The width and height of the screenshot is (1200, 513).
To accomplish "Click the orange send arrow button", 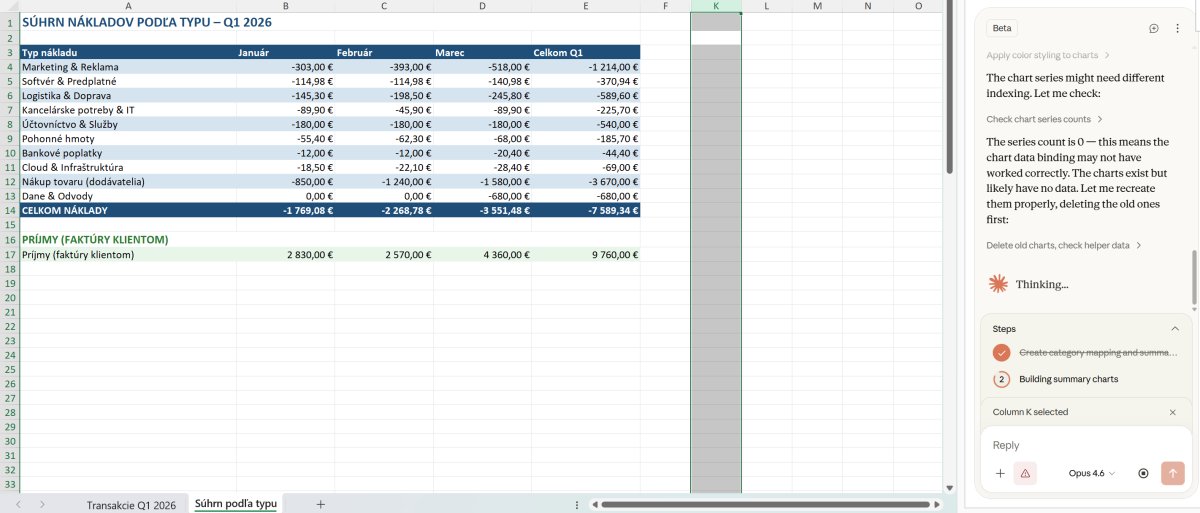I will coord(1172,473).
